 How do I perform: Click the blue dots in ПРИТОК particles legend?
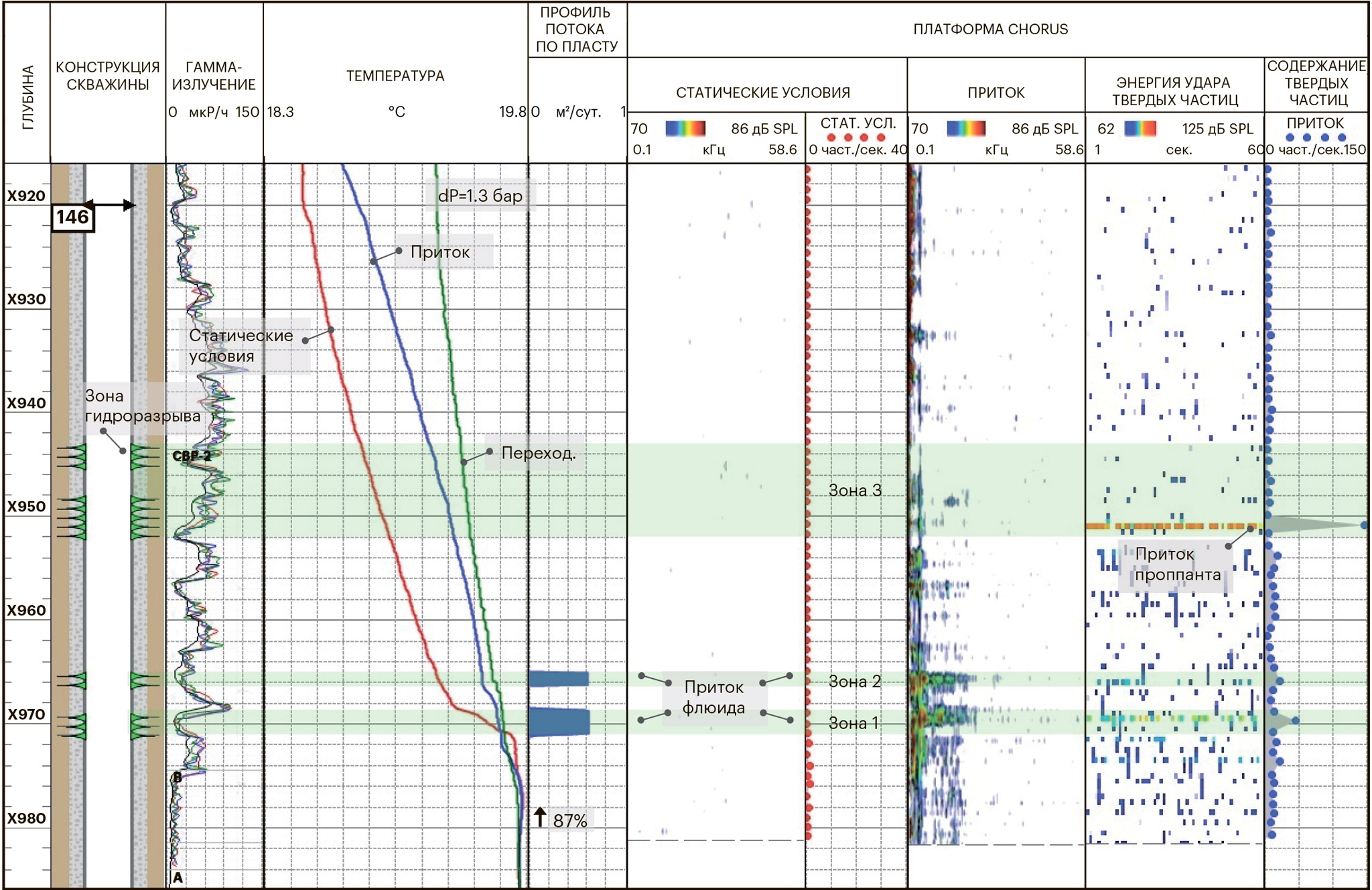pos(1315,137)
